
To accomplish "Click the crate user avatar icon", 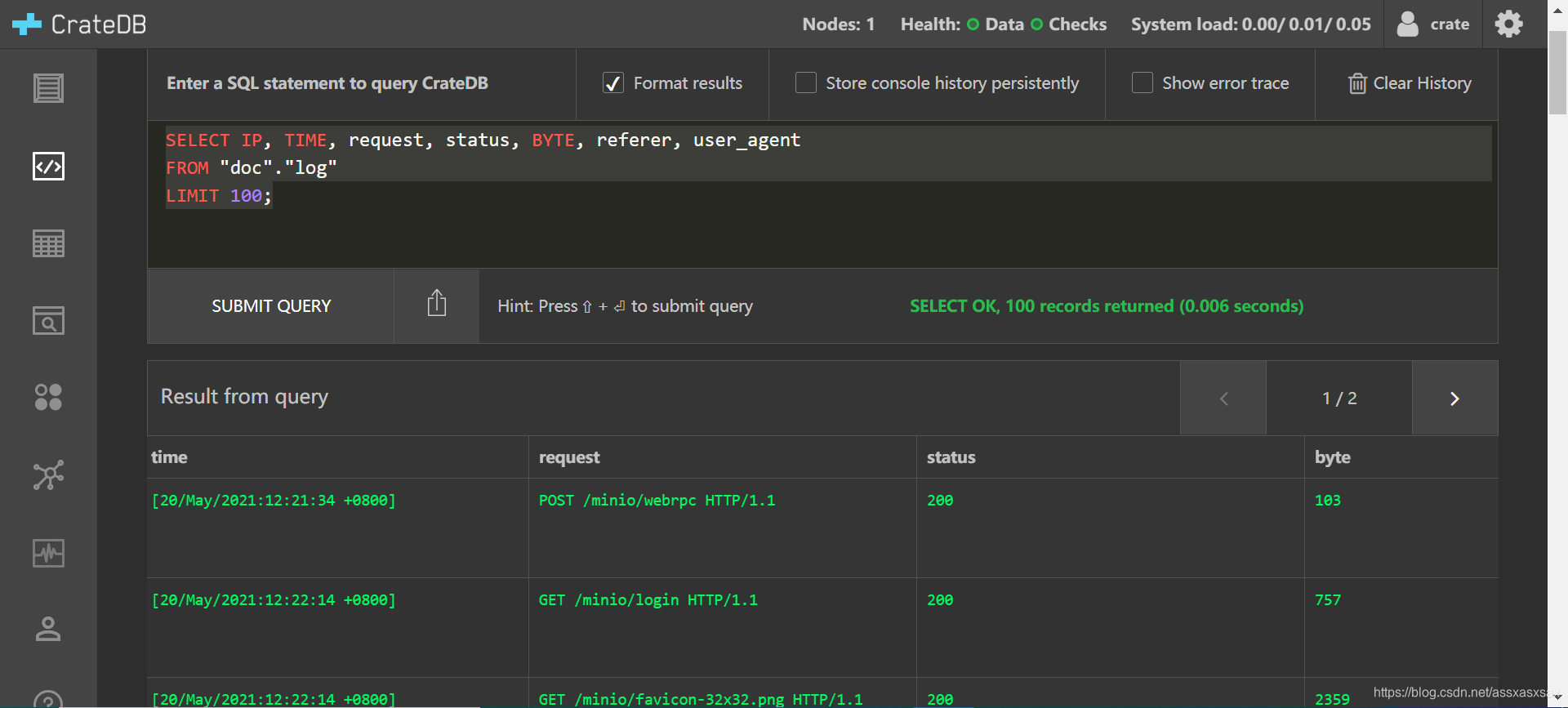I will [x=1407, y=24].
